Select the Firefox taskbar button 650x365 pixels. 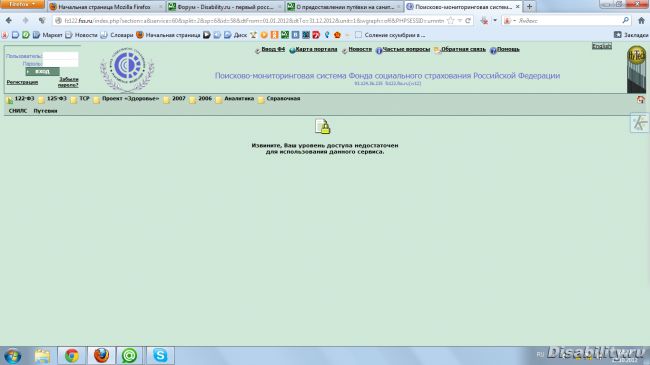(101, 356)
